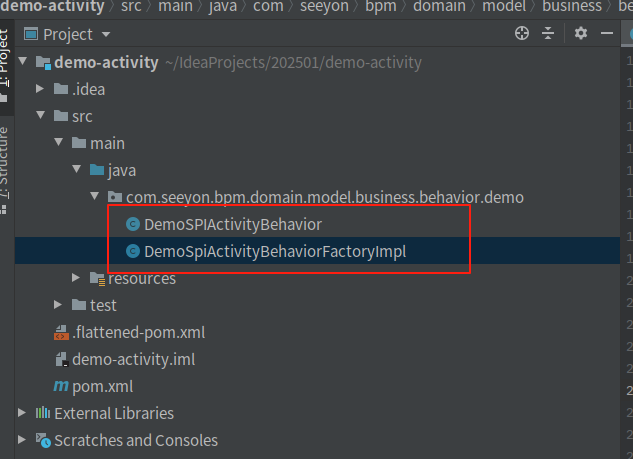Viewport: 633px width, 459px height.
Task: Select DemoSpiActivityBehaviorFactoryImpl class file
Action: [x=274, y=251]
